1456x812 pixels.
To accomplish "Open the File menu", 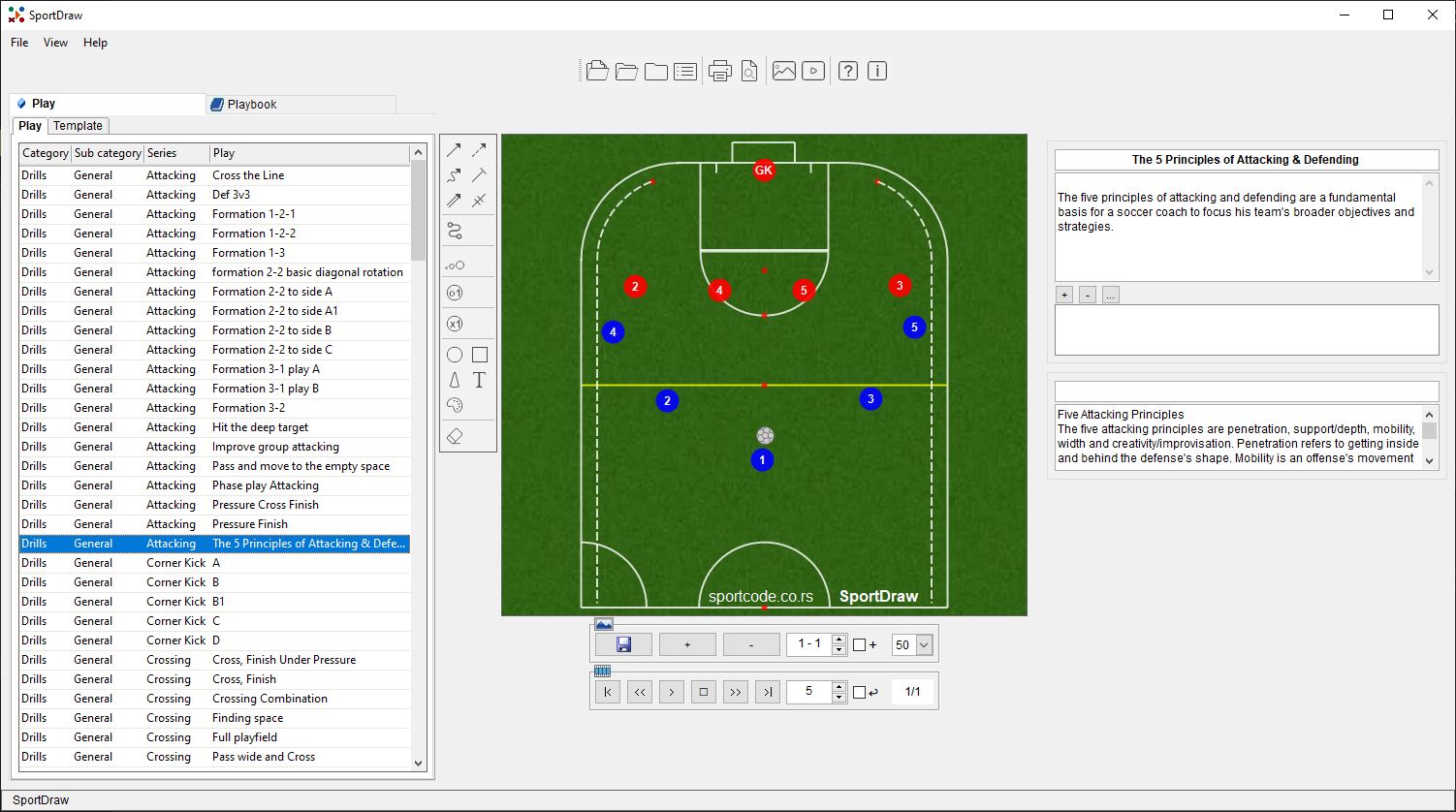I will 19,43.
